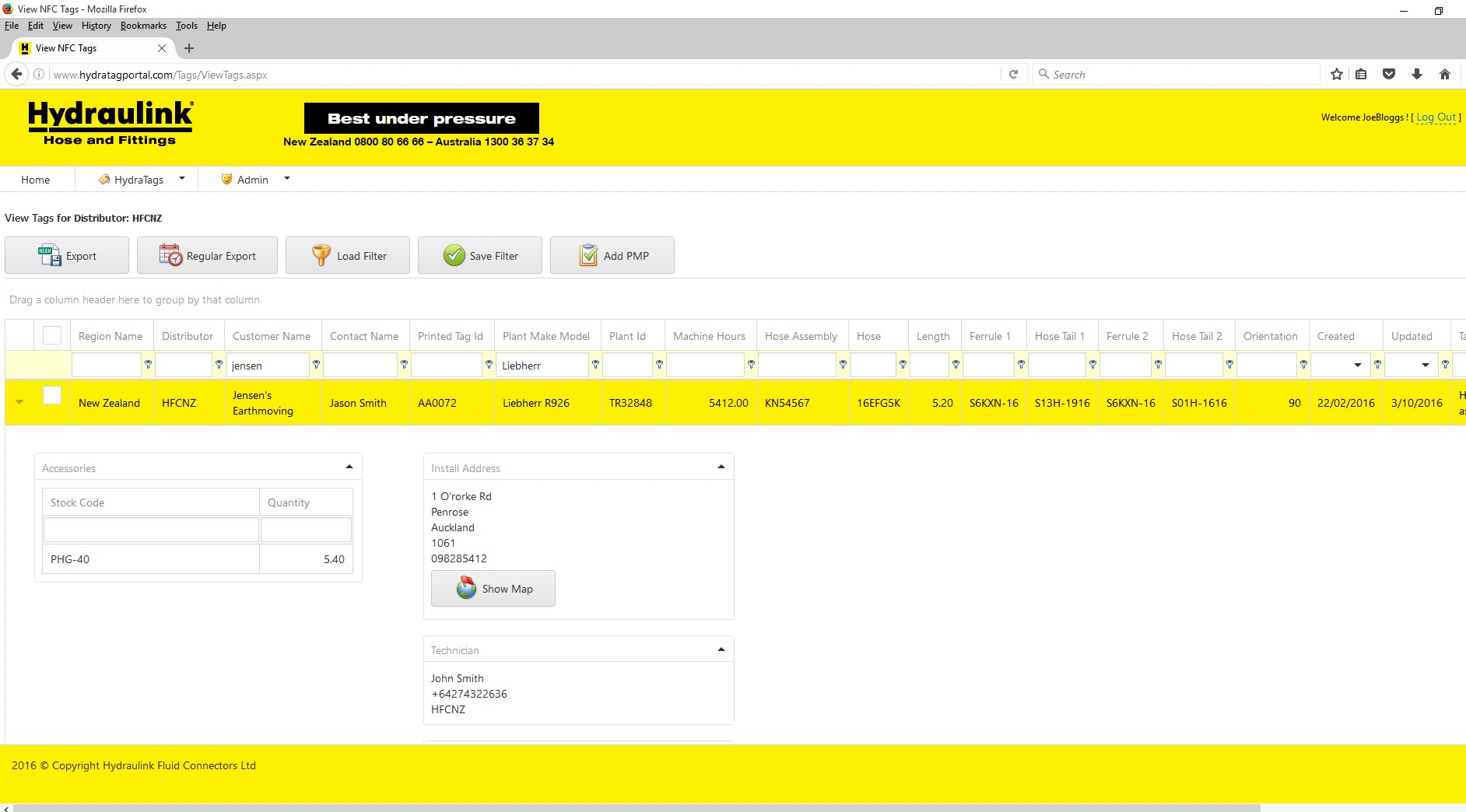Open the Firefox Tools menu

[x=187, y=26]
